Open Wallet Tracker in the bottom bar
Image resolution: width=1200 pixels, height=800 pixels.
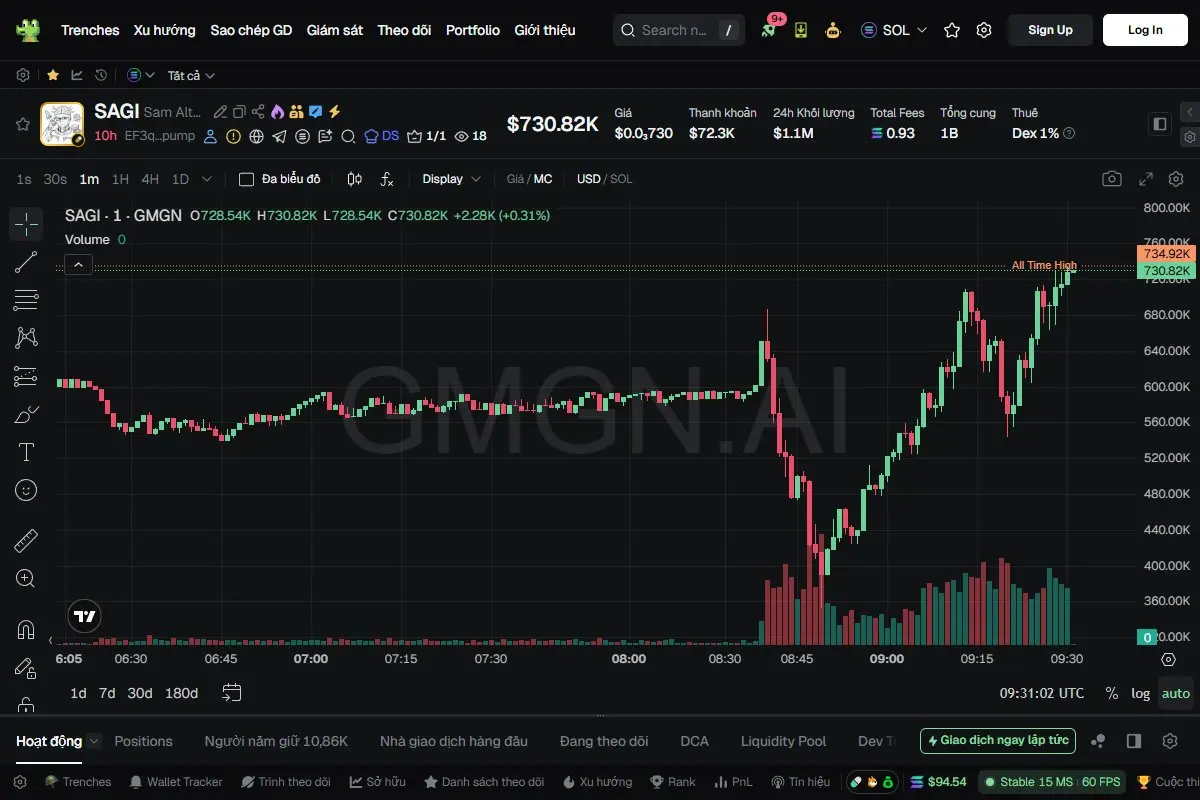176,781
